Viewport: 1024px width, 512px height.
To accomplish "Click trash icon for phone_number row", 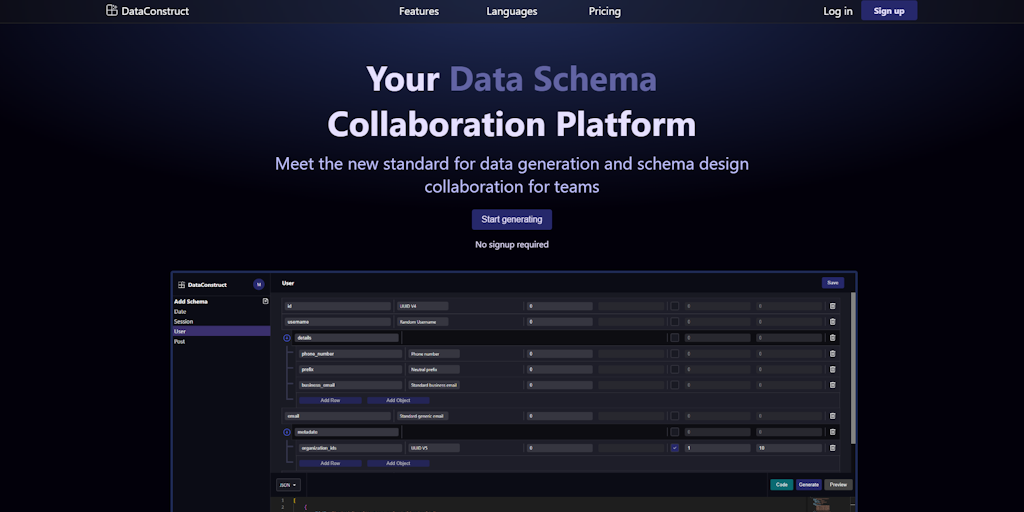I will [832, 354].
